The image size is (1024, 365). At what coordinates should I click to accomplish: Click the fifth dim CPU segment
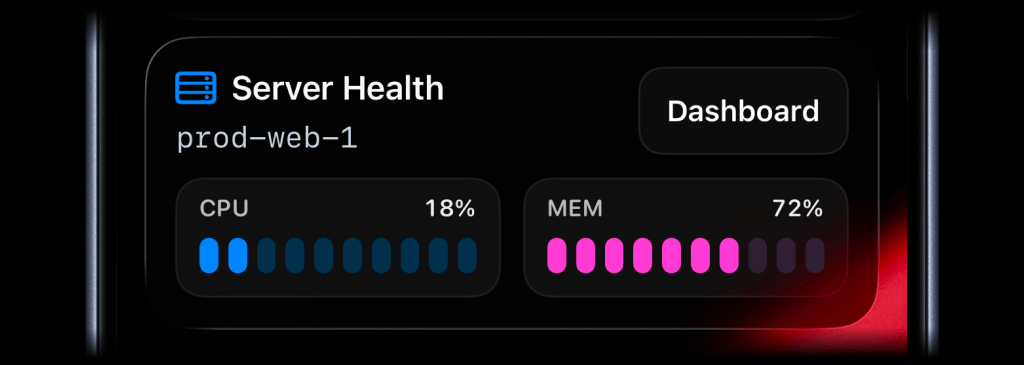(x=324, y=255)
